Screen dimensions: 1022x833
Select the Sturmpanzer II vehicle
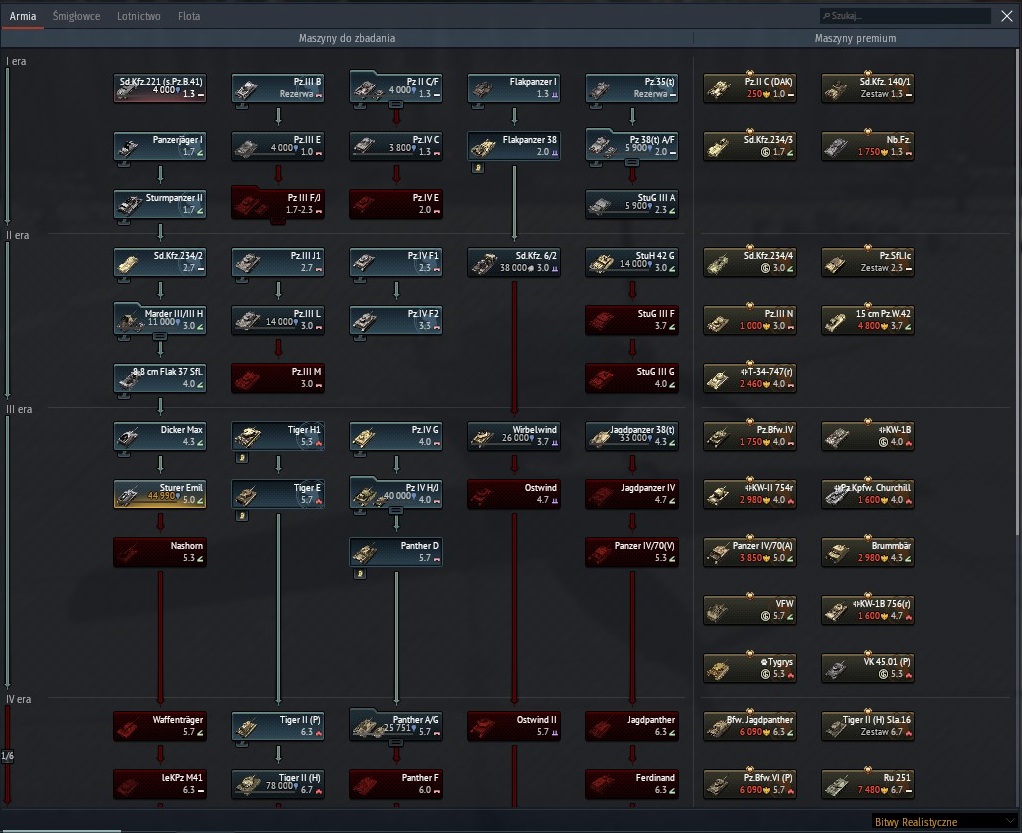[160, 204]
